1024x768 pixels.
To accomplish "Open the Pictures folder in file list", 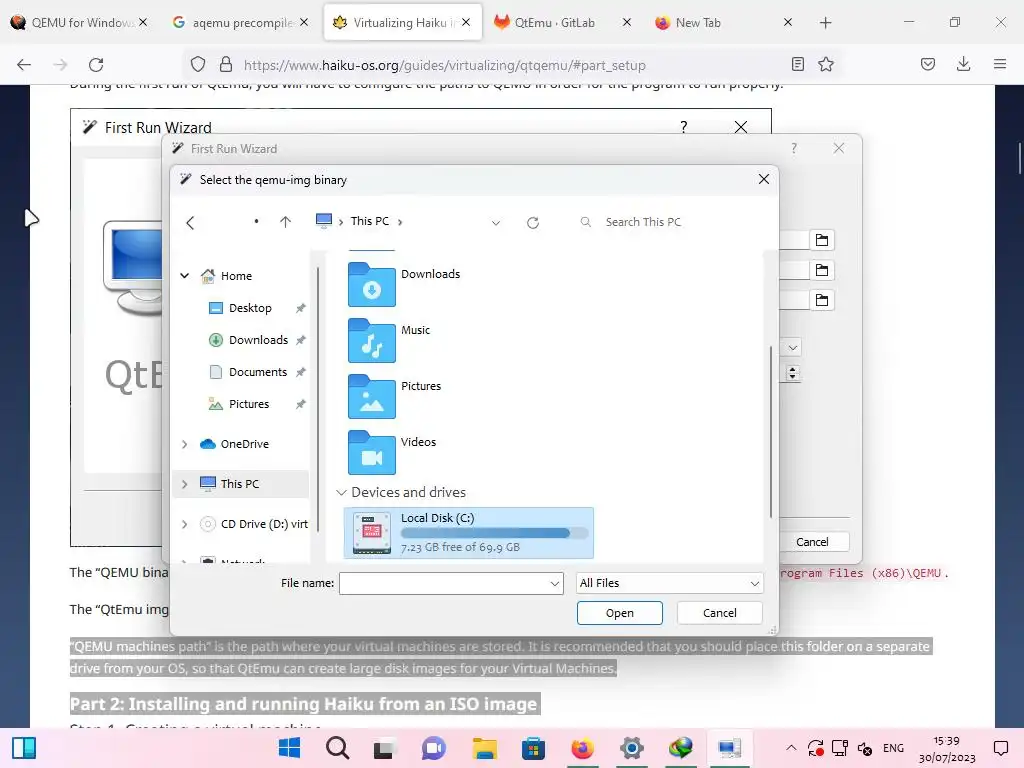I will 394,396.
